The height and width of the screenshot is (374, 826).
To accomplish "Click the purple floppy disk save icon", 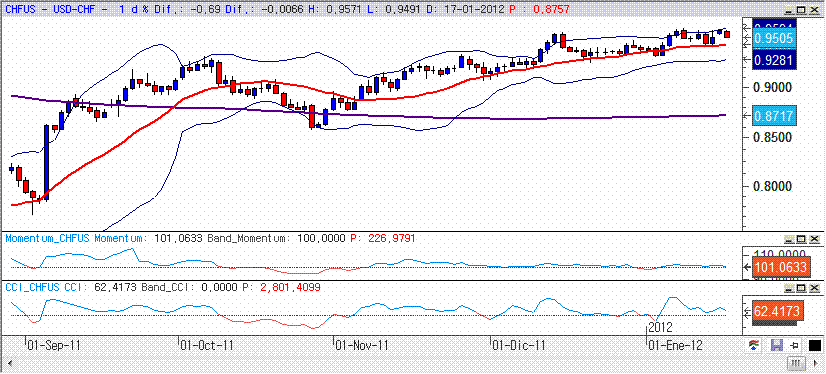I will (x=776, y=346).
